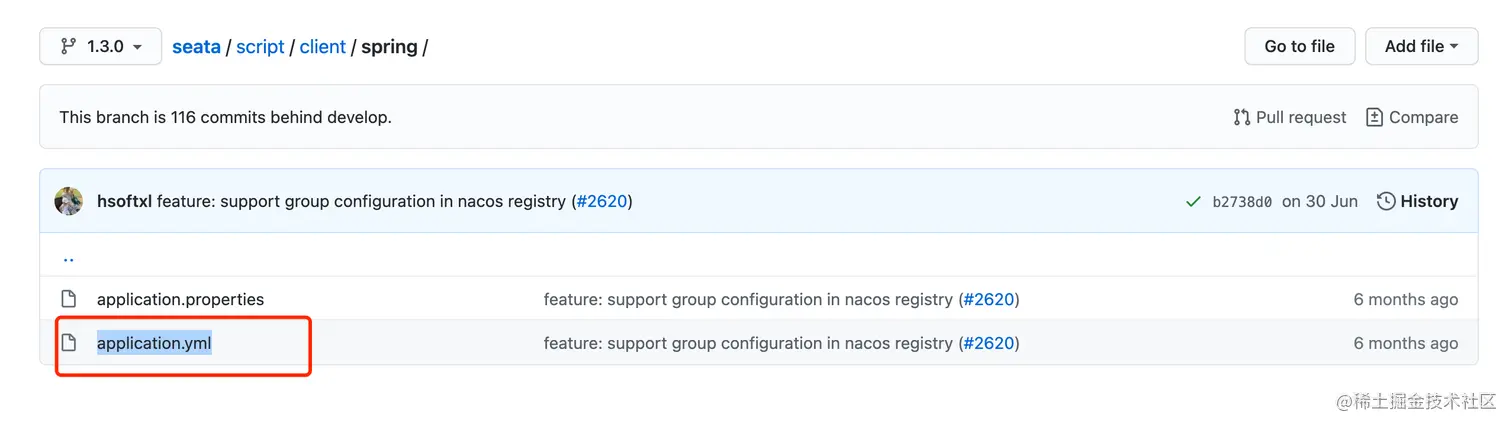Open commit hash b2738d0

coord(1242,201)
